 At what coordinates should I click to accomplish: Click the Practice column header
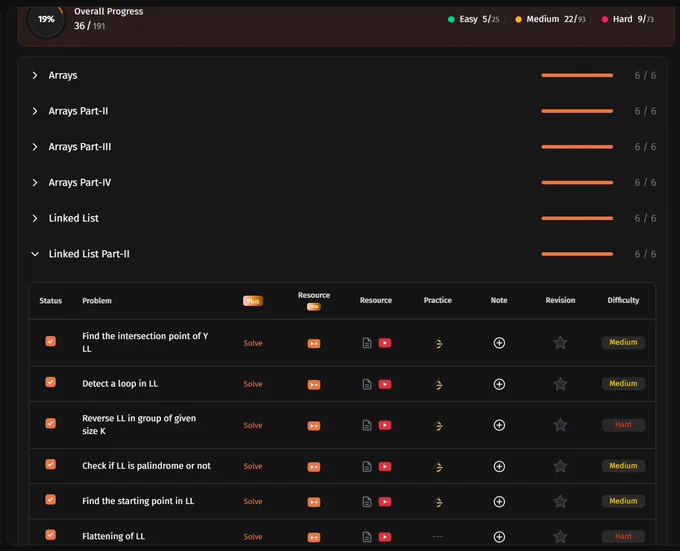438,300
